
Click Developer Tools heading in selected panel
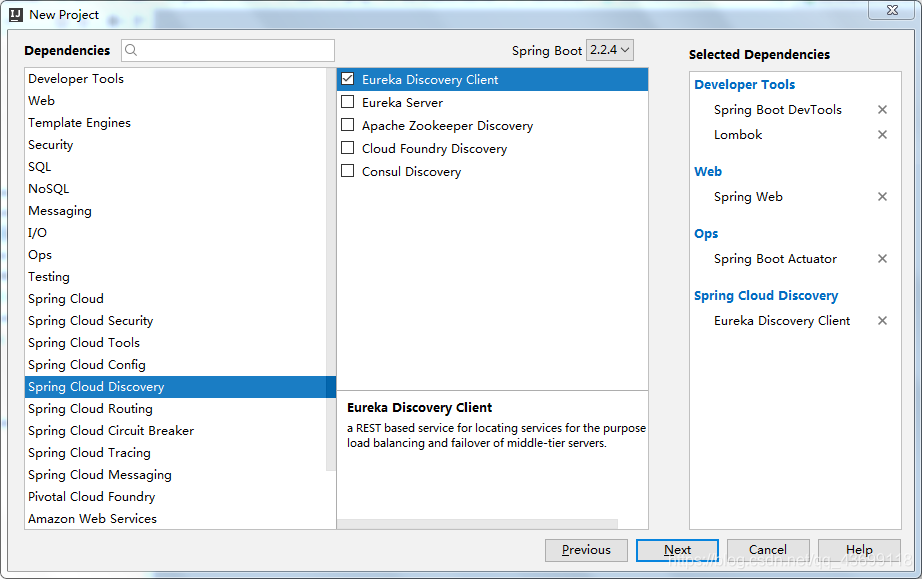click(744, 85)
